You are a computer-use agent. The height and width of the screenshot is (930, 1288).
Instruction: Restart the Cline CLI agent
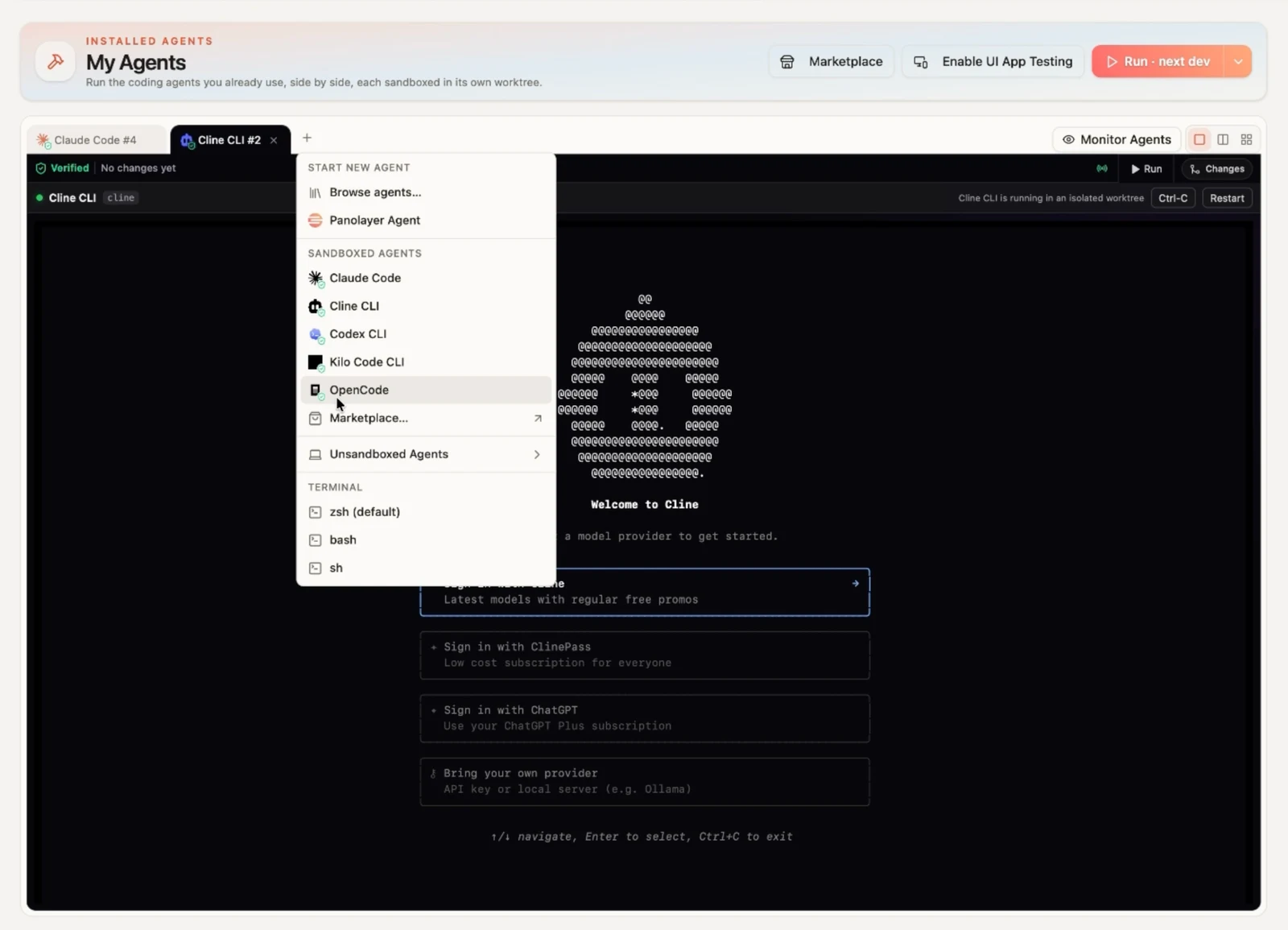[x=1227, y=198]
